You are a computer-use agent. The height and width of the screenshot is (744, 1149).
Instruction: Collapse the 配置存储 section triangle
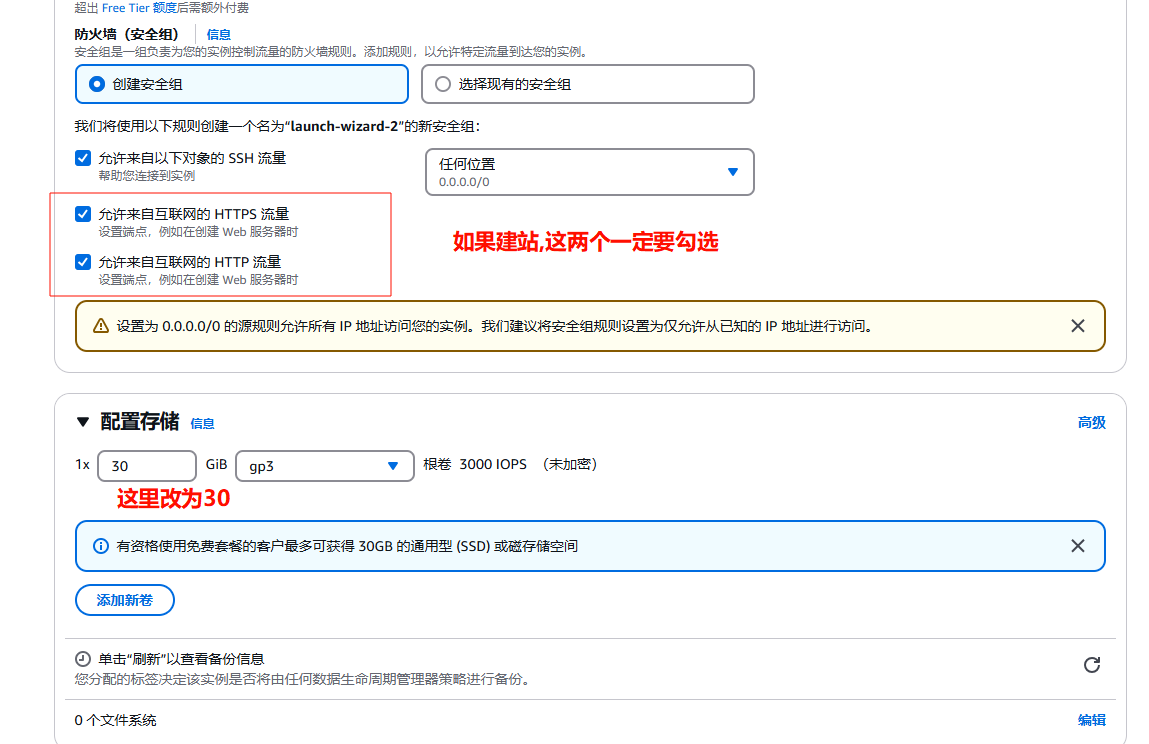point(83,422)
